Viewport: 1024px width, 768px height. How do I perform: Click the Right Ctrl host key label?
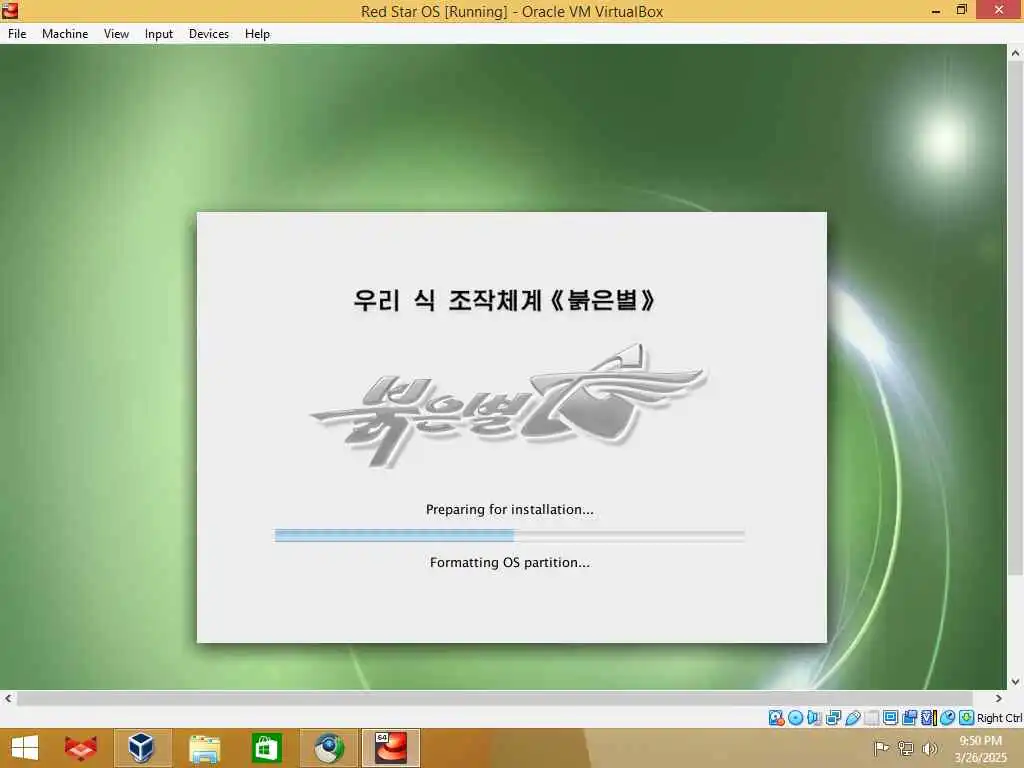999,718
